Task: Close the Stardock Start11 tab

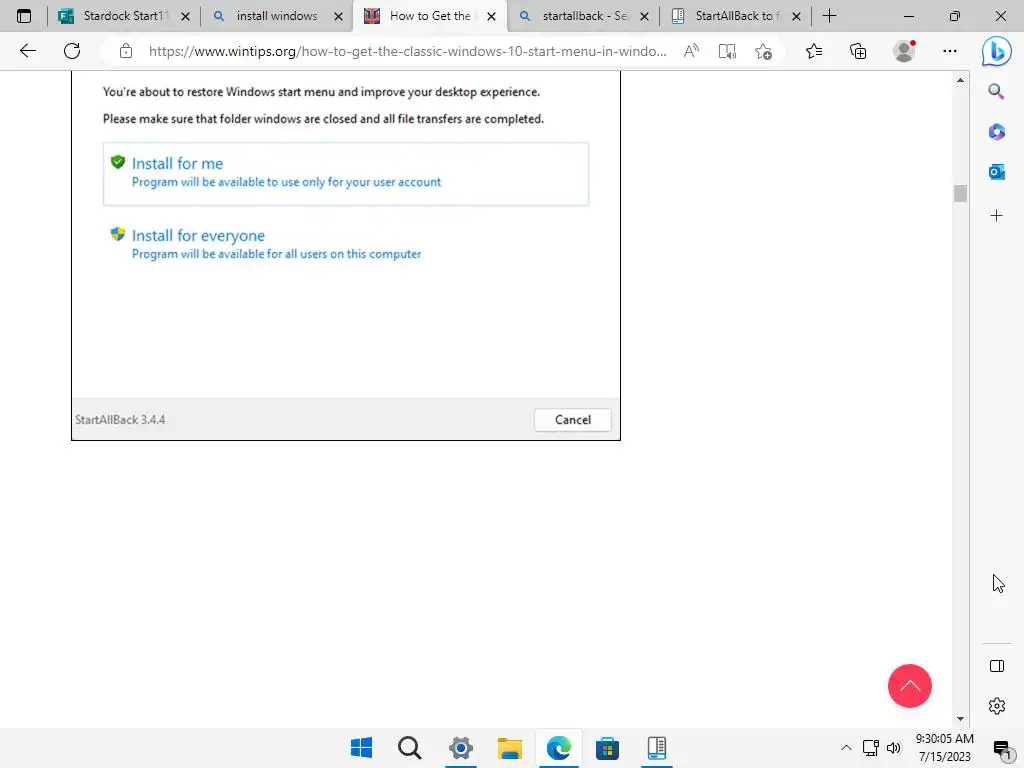Action: point(185,16)
